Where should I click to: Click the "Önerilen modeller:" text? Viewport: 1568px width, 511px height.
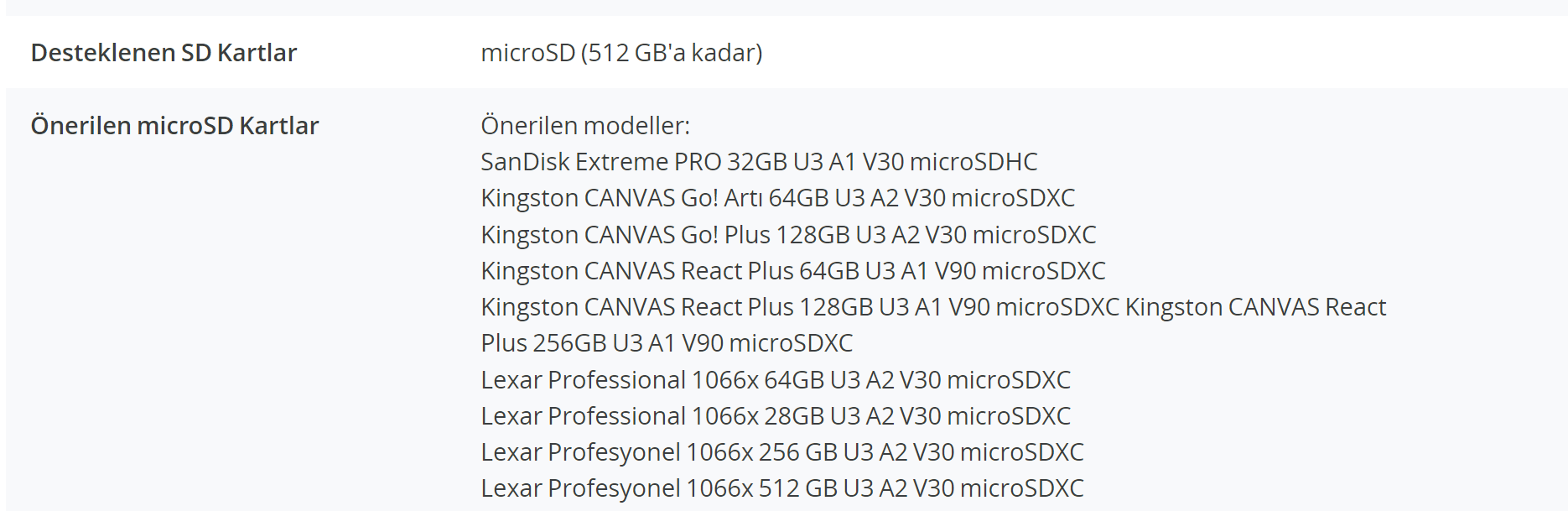click(584, 126)
